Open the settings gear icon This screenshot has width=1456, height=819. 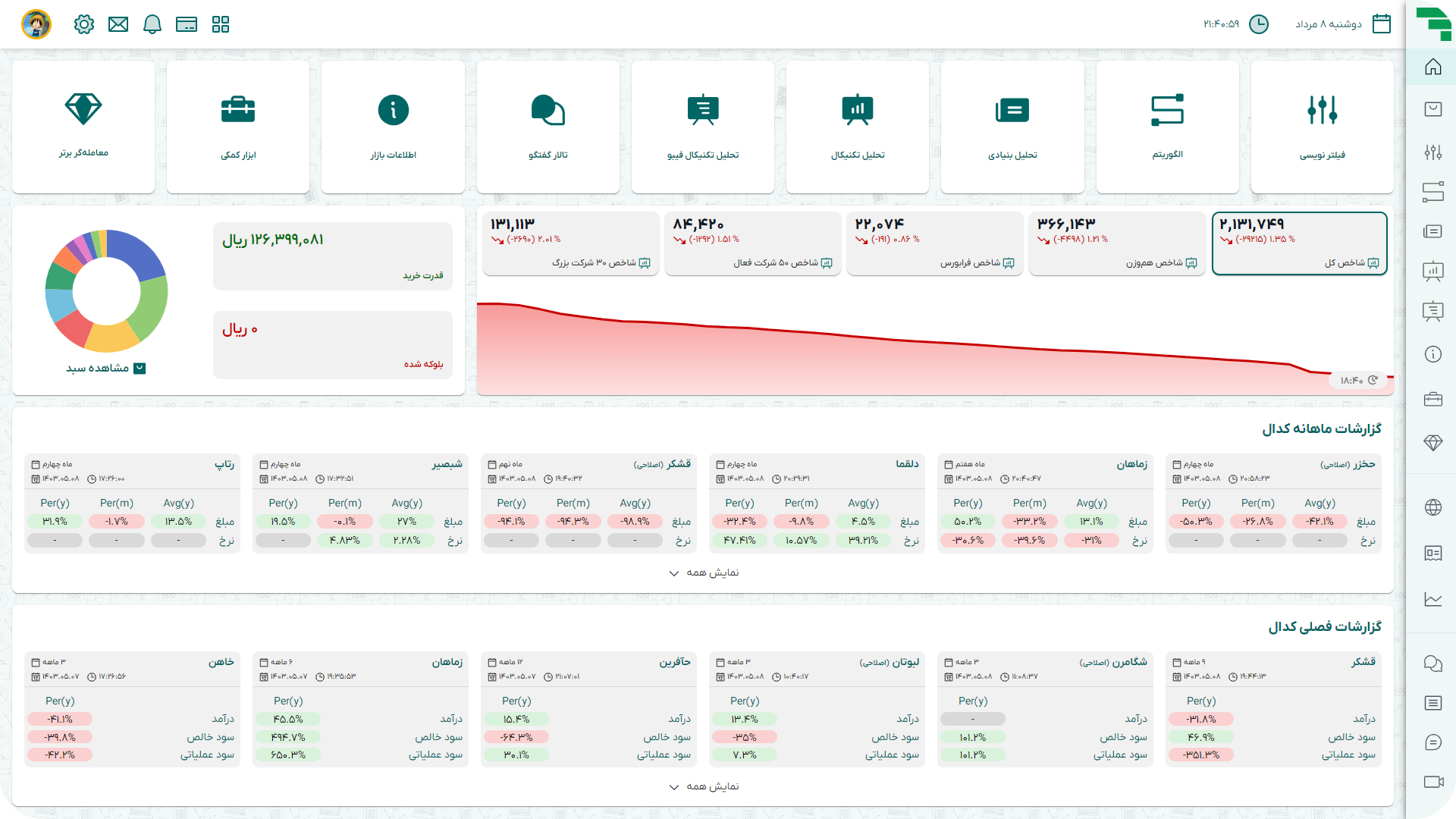coord(84,24)
